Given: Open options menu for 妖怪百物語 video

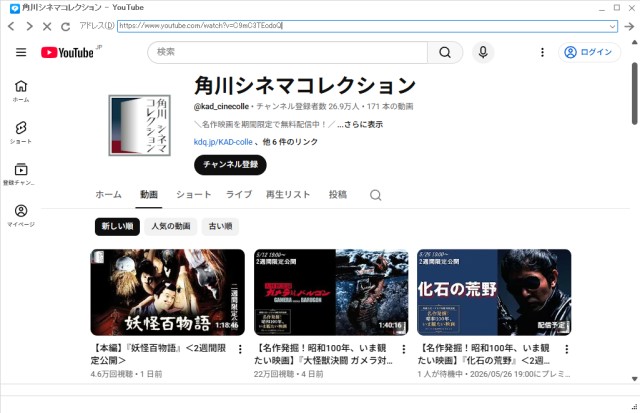Looking at the screenshot, I should [240, 349].
